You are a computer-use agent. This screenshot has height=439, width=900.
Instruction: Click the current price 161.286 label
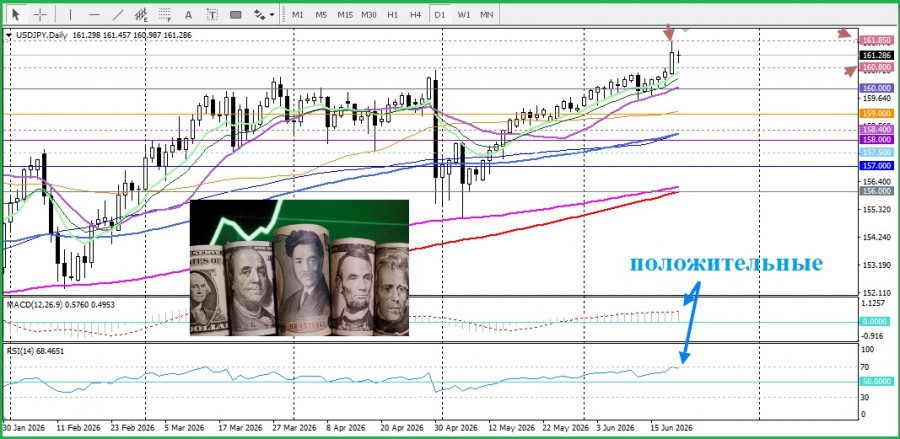pyautogui.click(x=876, y=55)
